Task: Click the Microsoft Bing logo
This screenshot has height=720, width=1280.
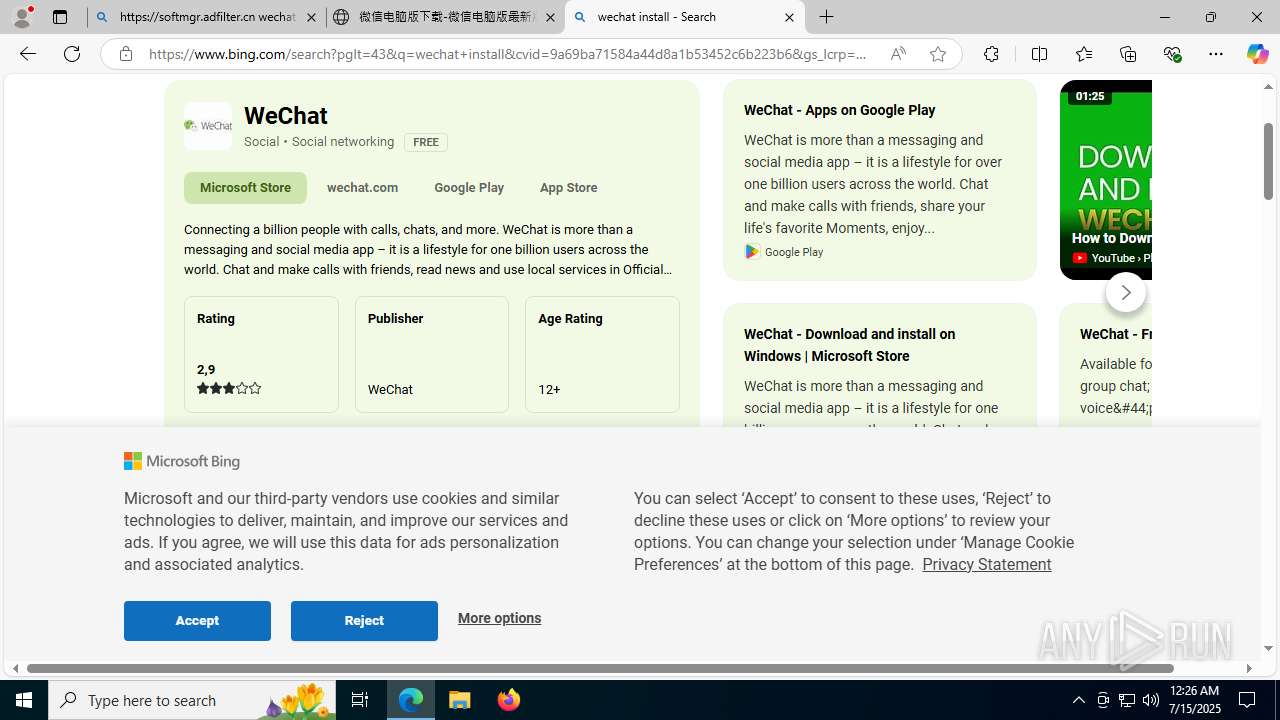Action: click(x=182, y=461)
